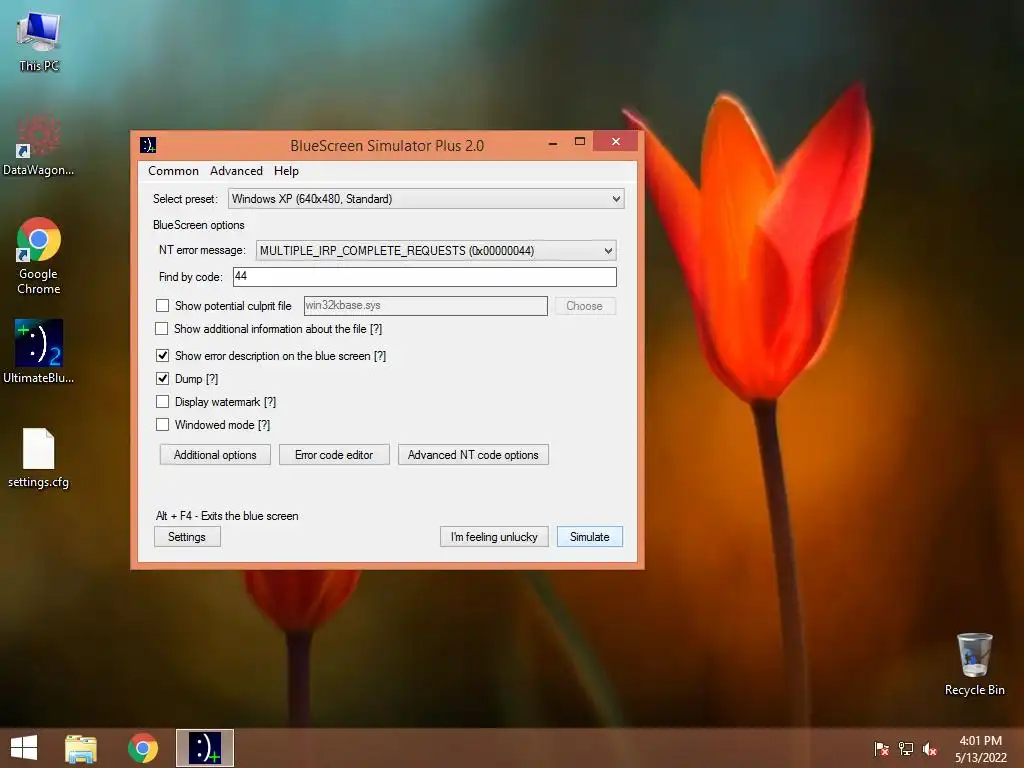Uncheck Show error description on blue screen

click(x=163, y=356)
